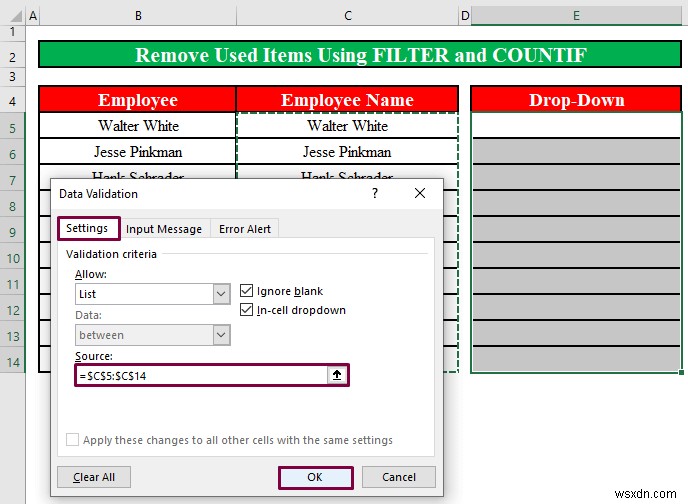Select column C header
Viewport: 688px width, 504px height.
coord(348,16)
